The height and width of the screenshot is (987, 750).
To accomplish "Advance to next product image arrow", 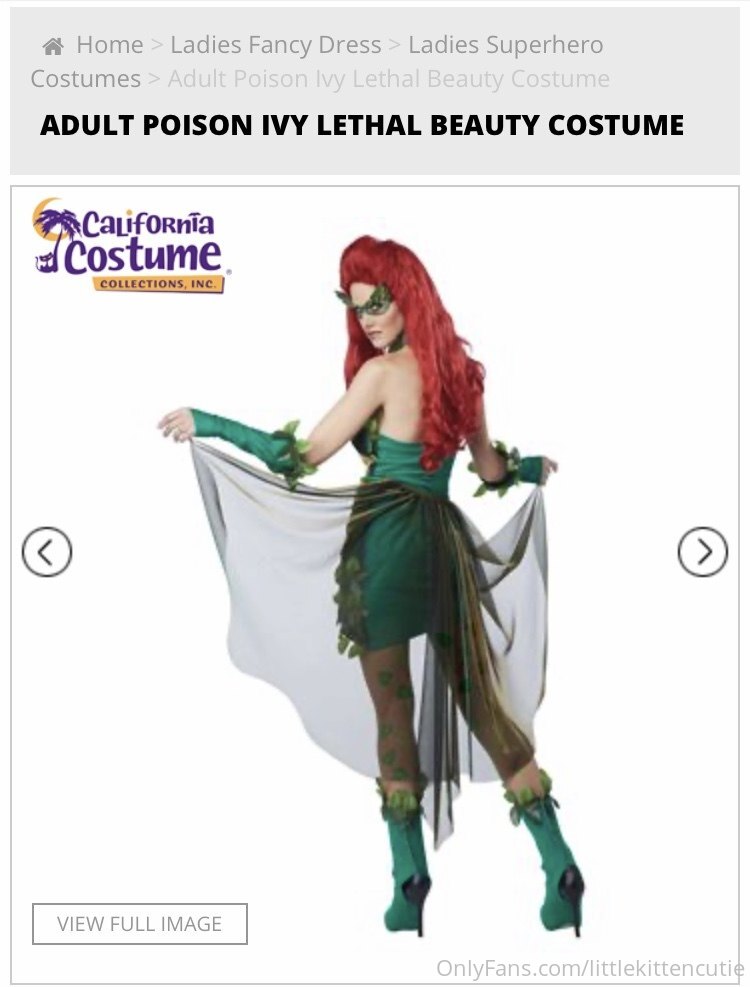I will [x=703, y=551].
